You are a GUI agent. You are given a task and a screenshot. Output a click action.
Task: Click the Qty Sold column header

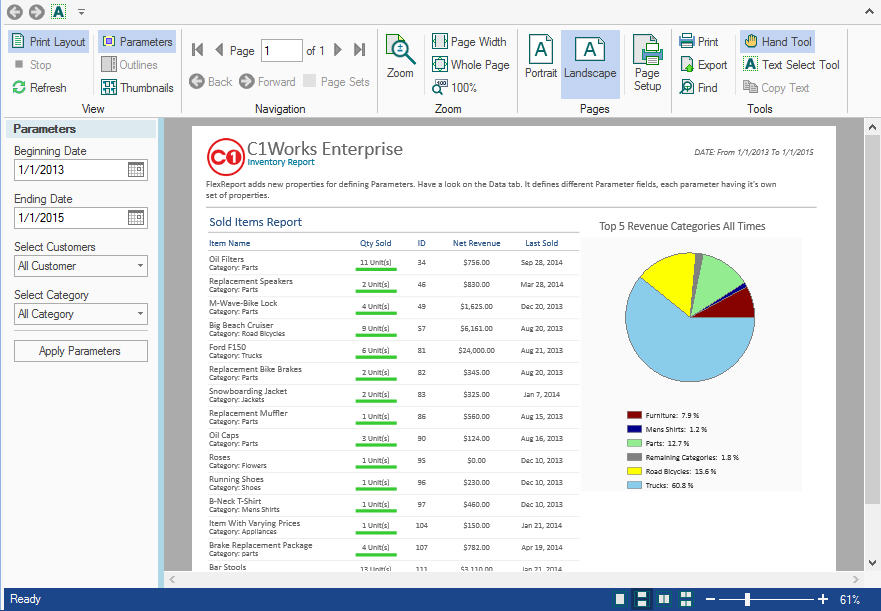[x=375, y=243]
